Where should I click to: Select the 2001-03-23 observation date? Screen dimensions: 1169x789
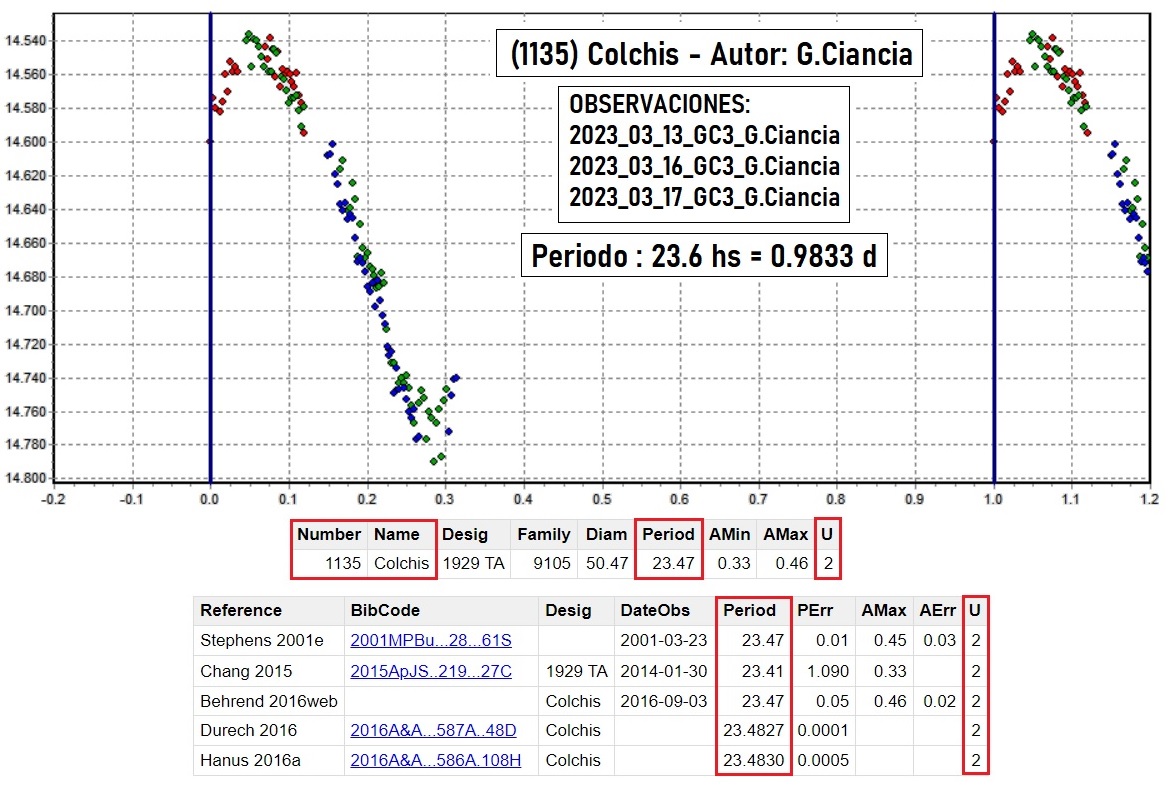pyautogui.click(x=664, y=641)
